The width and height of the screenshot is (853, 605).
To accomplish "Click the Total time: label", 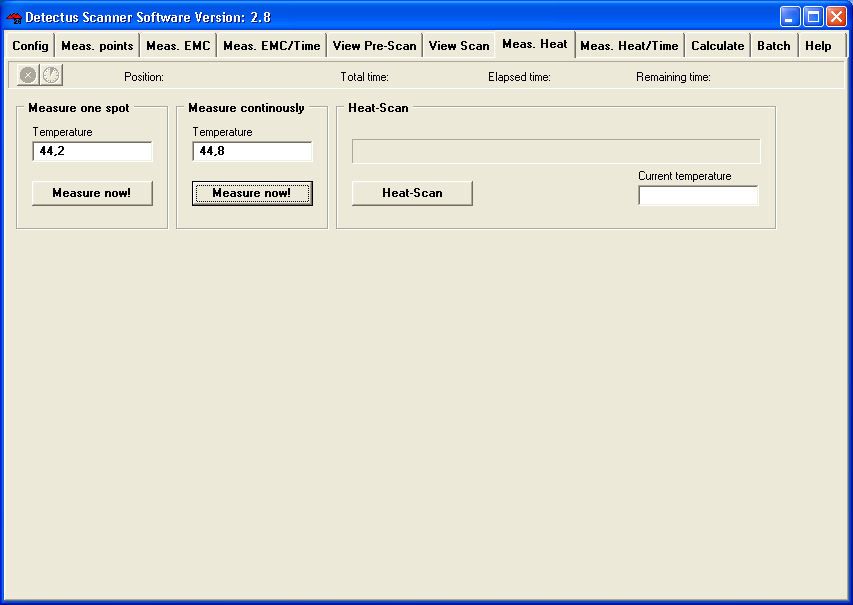I will click(x=364, y=77).
